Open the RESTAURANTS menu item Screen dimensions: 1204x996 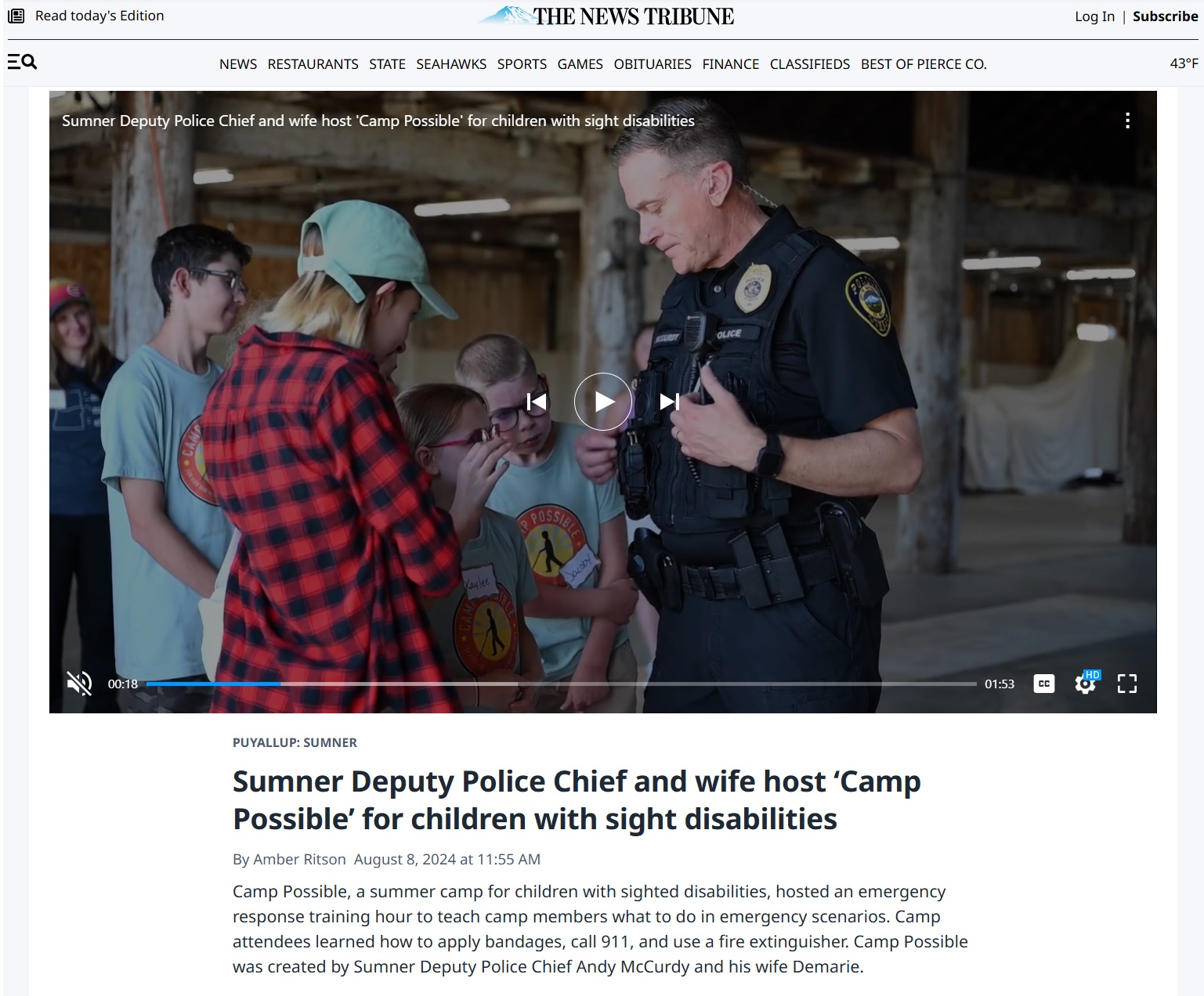coord(313,64)
